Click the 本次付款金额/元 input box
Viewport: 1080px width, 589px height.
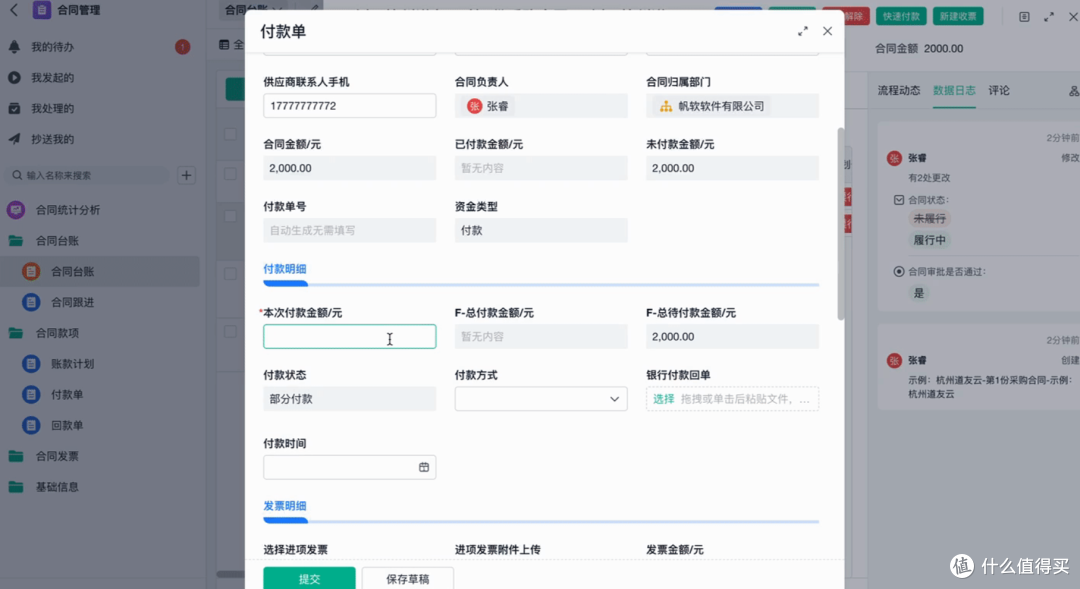pyautogui.click(x=349, y=337)
